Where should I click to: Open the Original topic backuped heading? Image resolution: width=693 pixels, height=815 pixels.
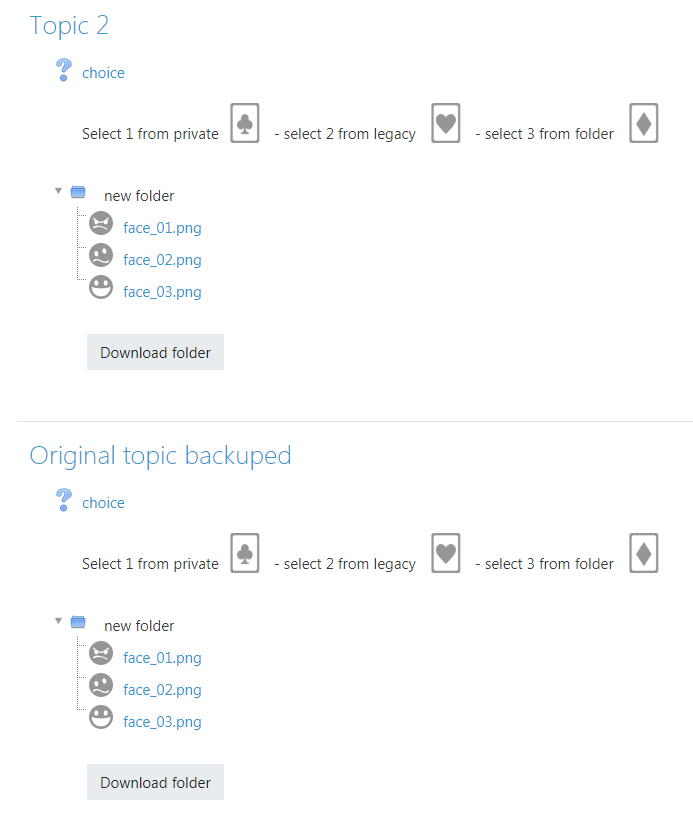[x=160, y=456]
